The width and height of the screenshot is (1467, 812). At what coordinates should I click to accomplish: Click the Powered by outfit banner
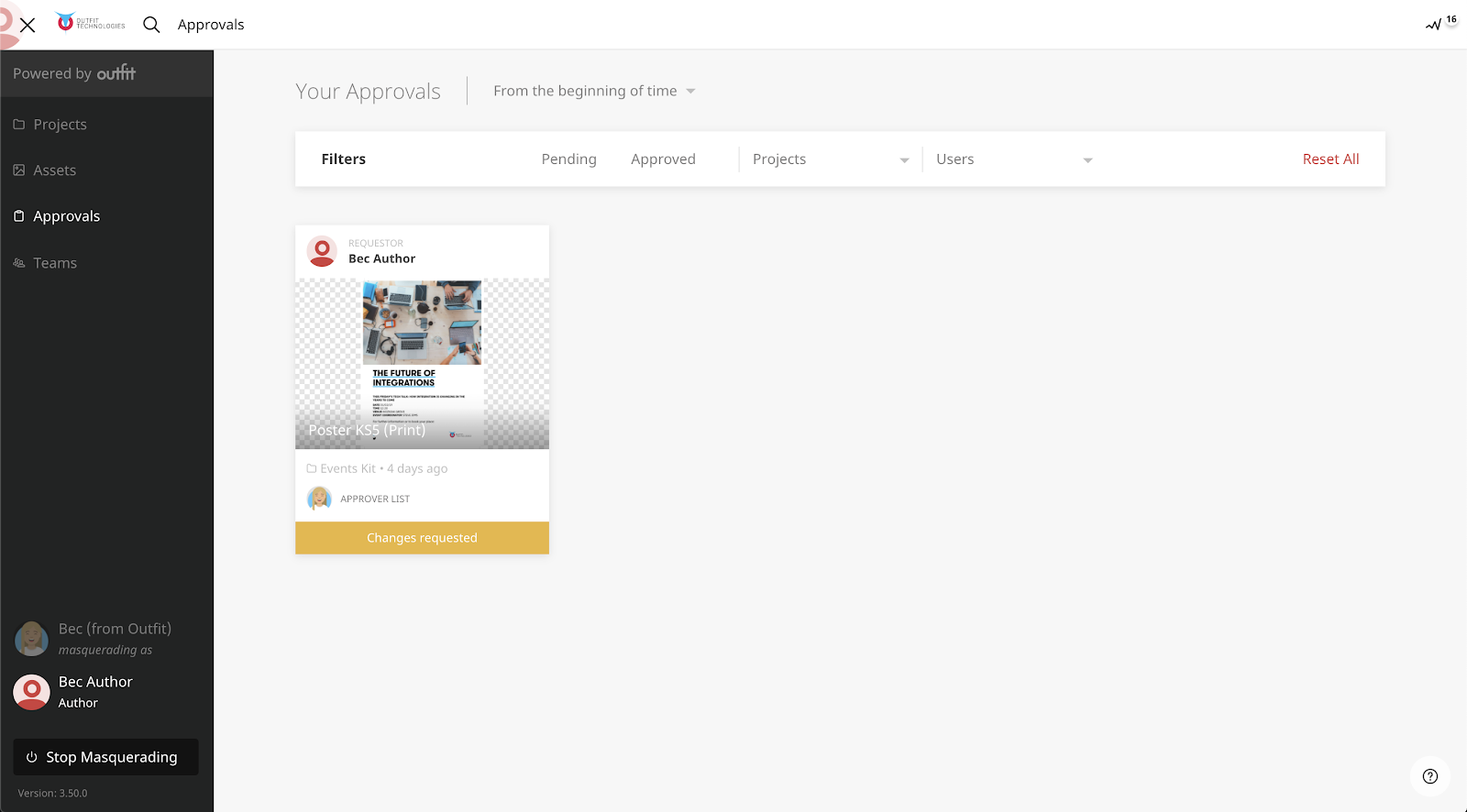click(x=106, y=73)
